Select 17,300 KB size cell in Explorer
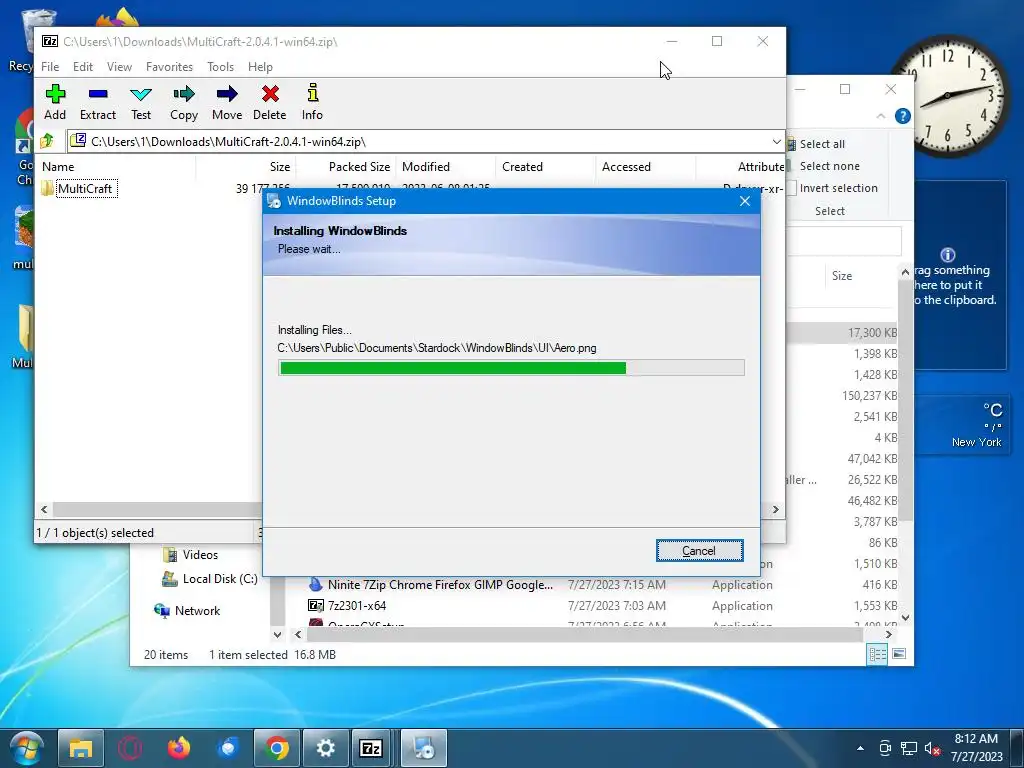1024x768 pixels. pos(872,333)
